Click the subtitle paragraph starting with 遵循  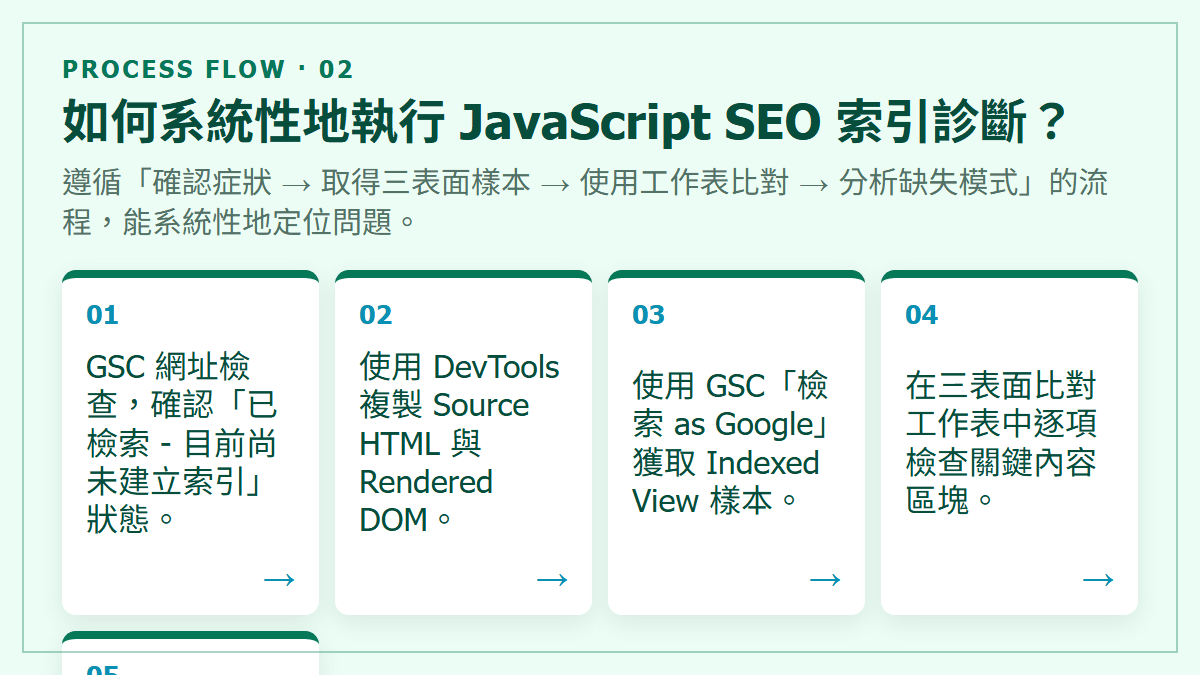click(585, 202)
